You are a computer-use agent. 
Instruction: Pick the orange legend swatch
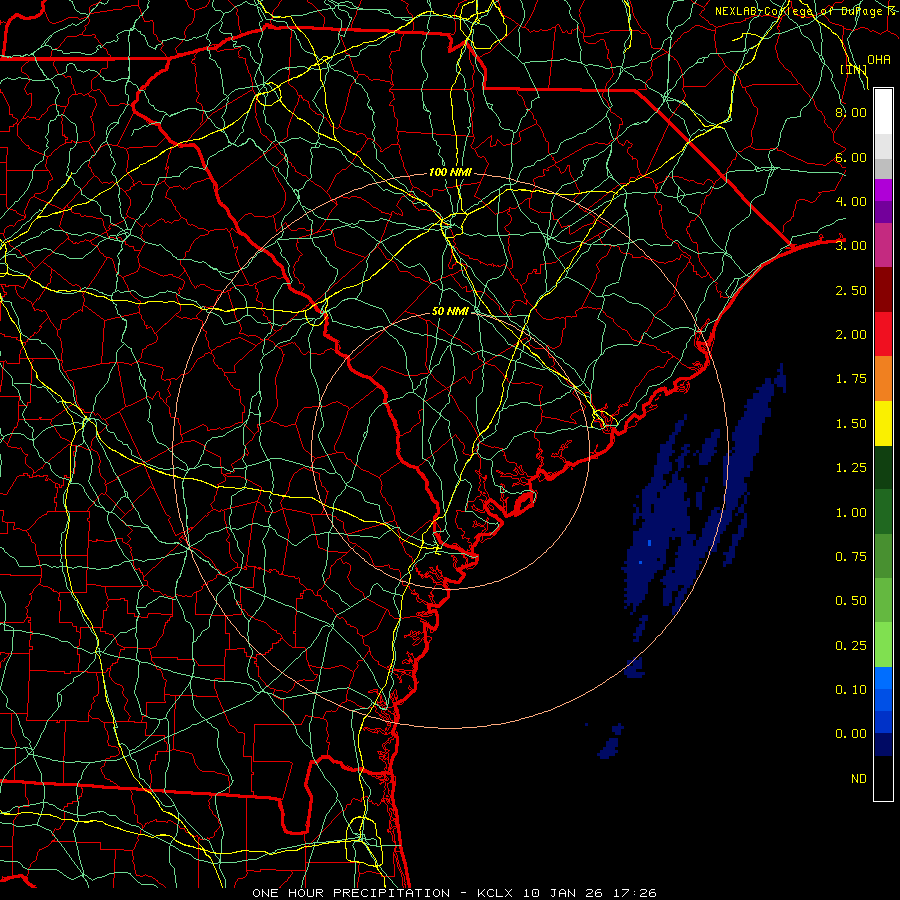883,379
